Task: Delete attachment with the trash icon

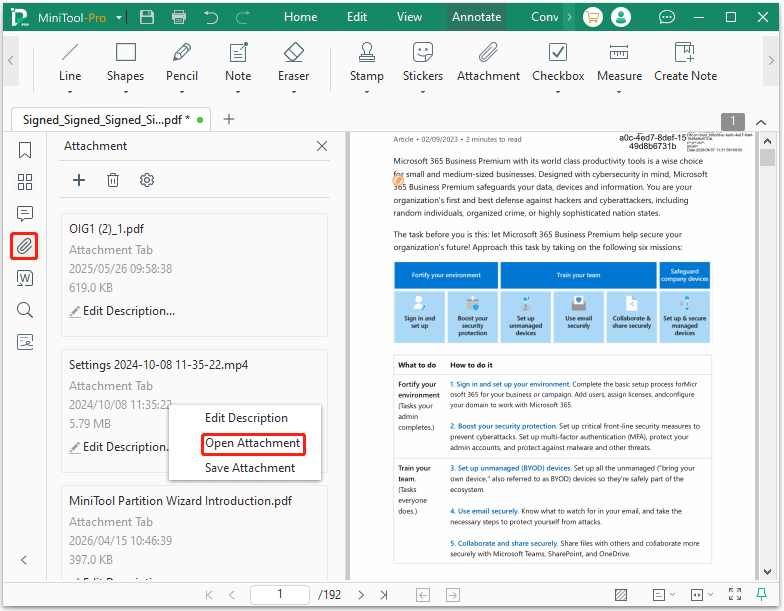Action: [x=113, y=180]
